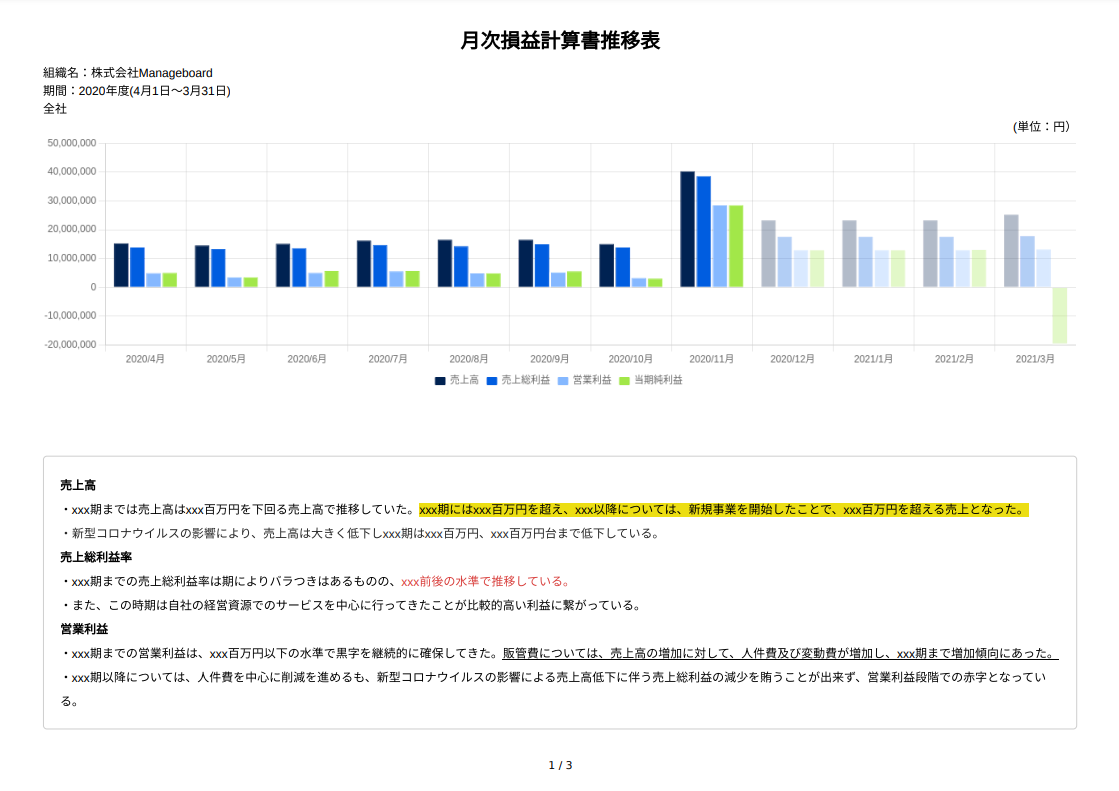Toggle the 売上総利益 legend label

pyautogui.click(x=525, y=381)
